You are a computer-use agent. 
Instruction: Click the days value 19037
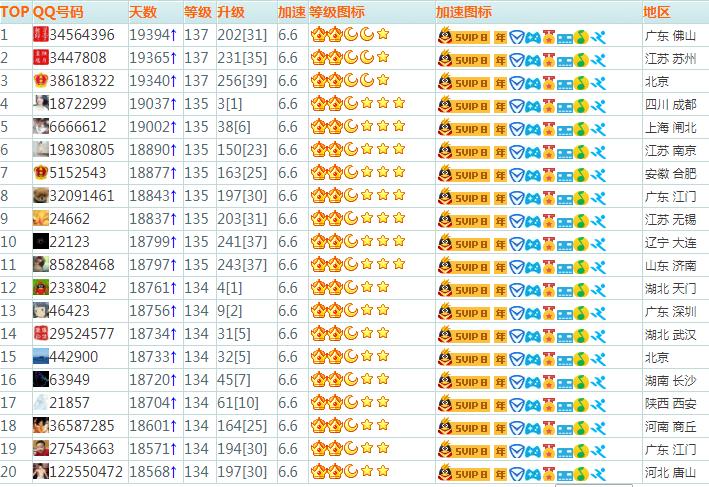coord(150,104)
